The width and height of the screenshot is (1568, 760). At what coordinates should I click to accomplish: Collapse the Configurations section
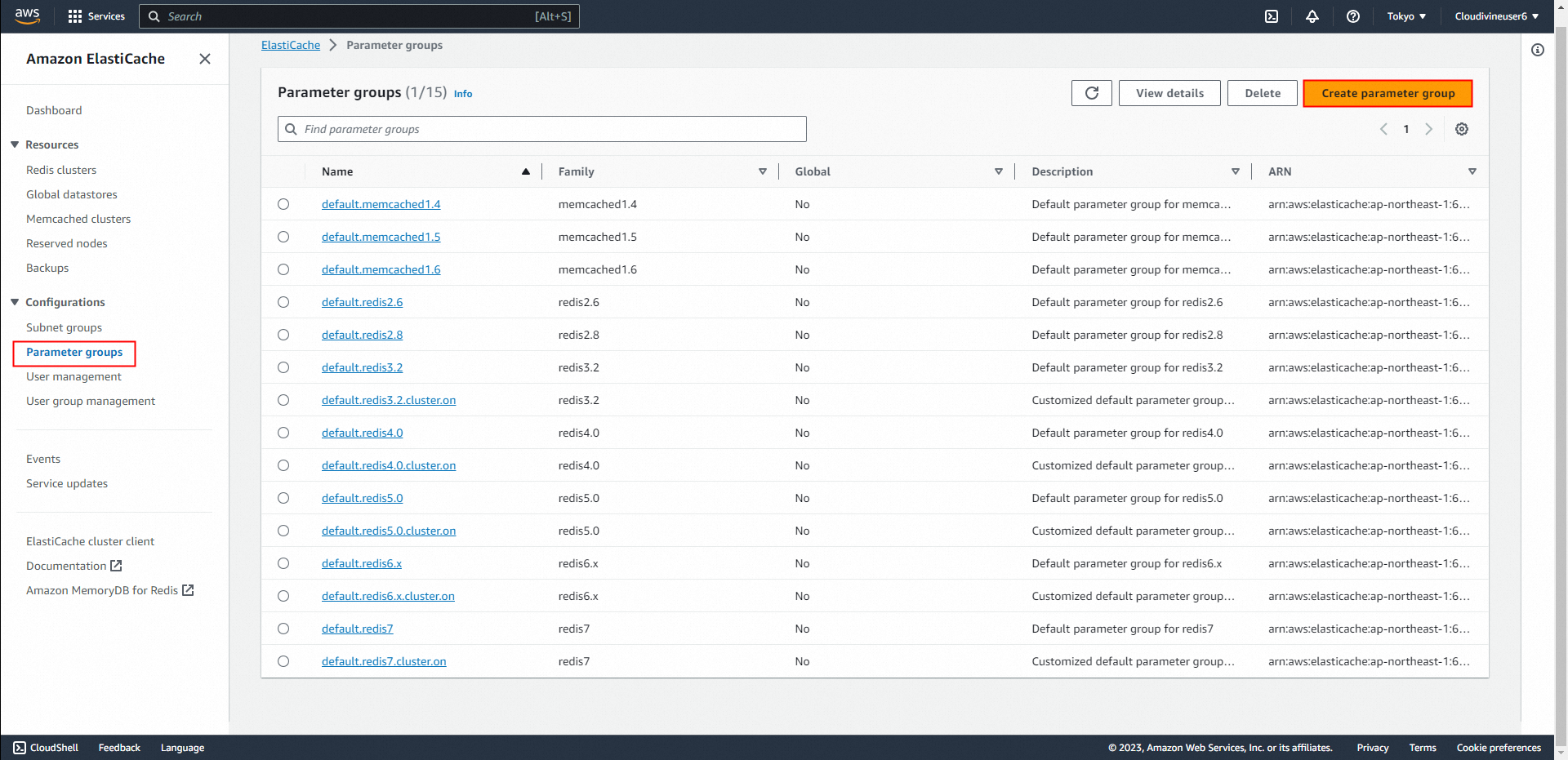(15, 302)
